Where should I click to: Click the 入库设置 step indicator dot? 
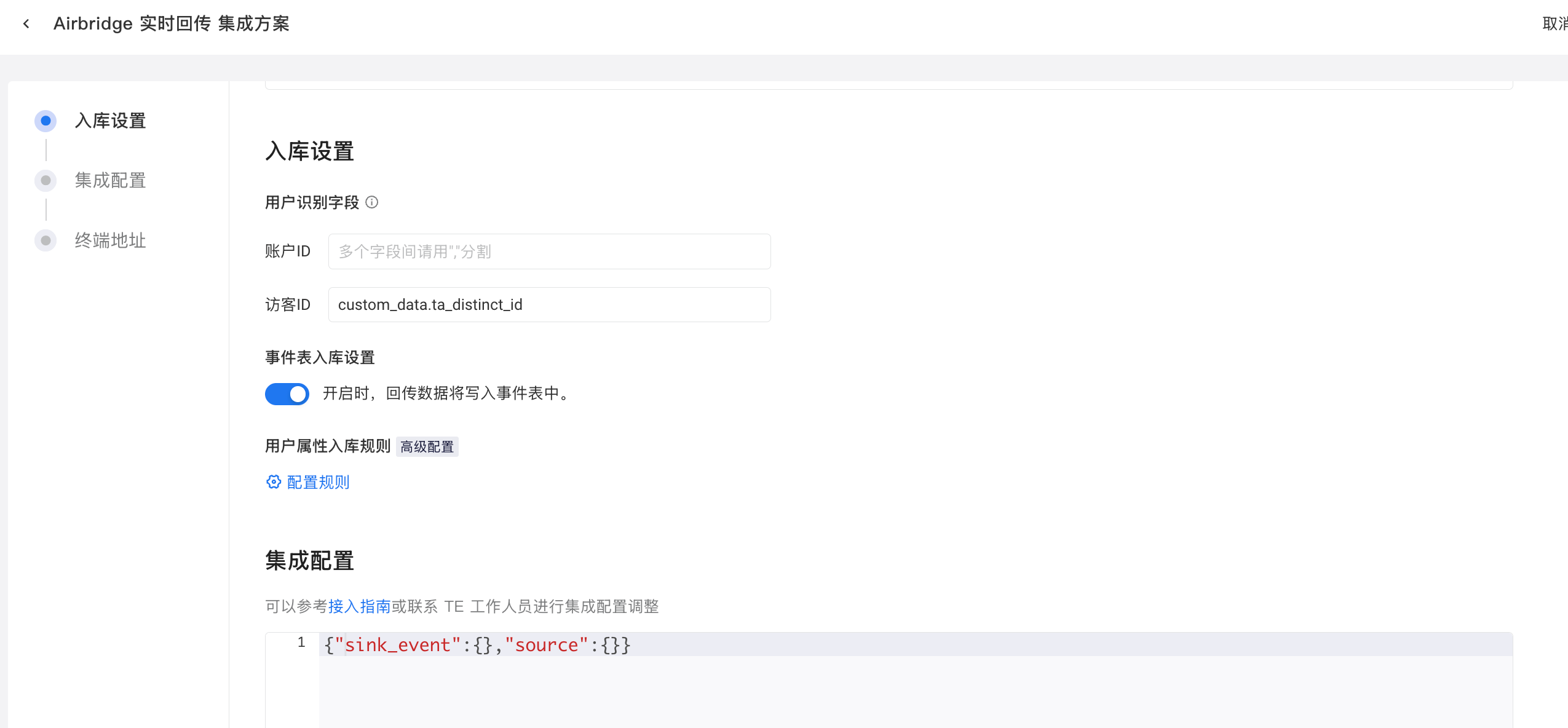[x=46, y=121]
